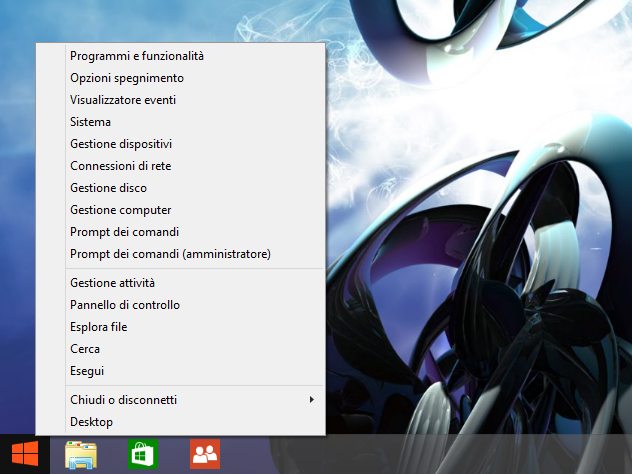632x474 pixels.
Task: Select Esplora file from the menu
Action: pyautogui.click(x=98, y=327)
